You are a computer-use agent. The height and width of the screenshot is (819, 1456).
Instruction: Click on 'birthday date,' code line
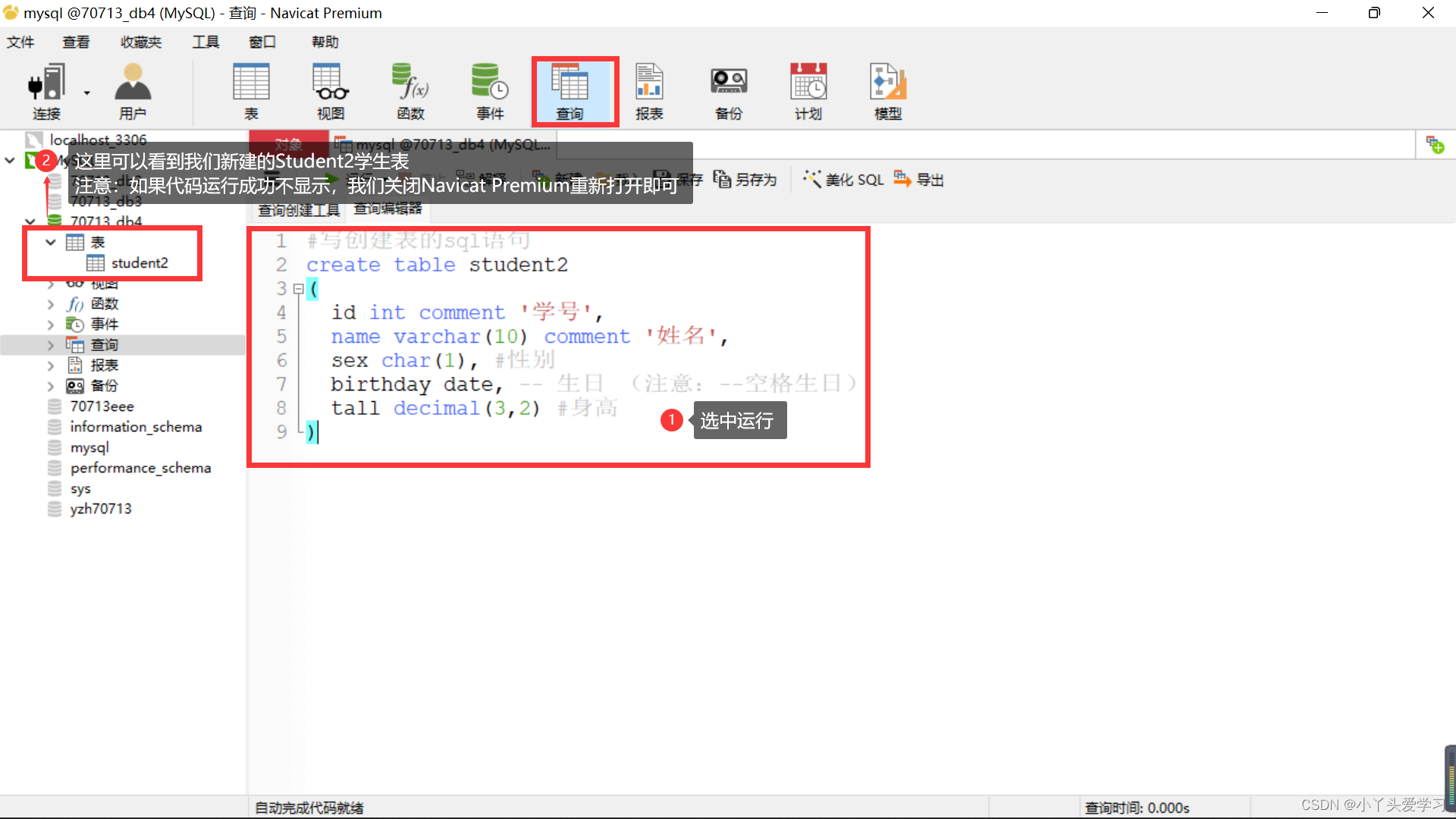point(416,384)
